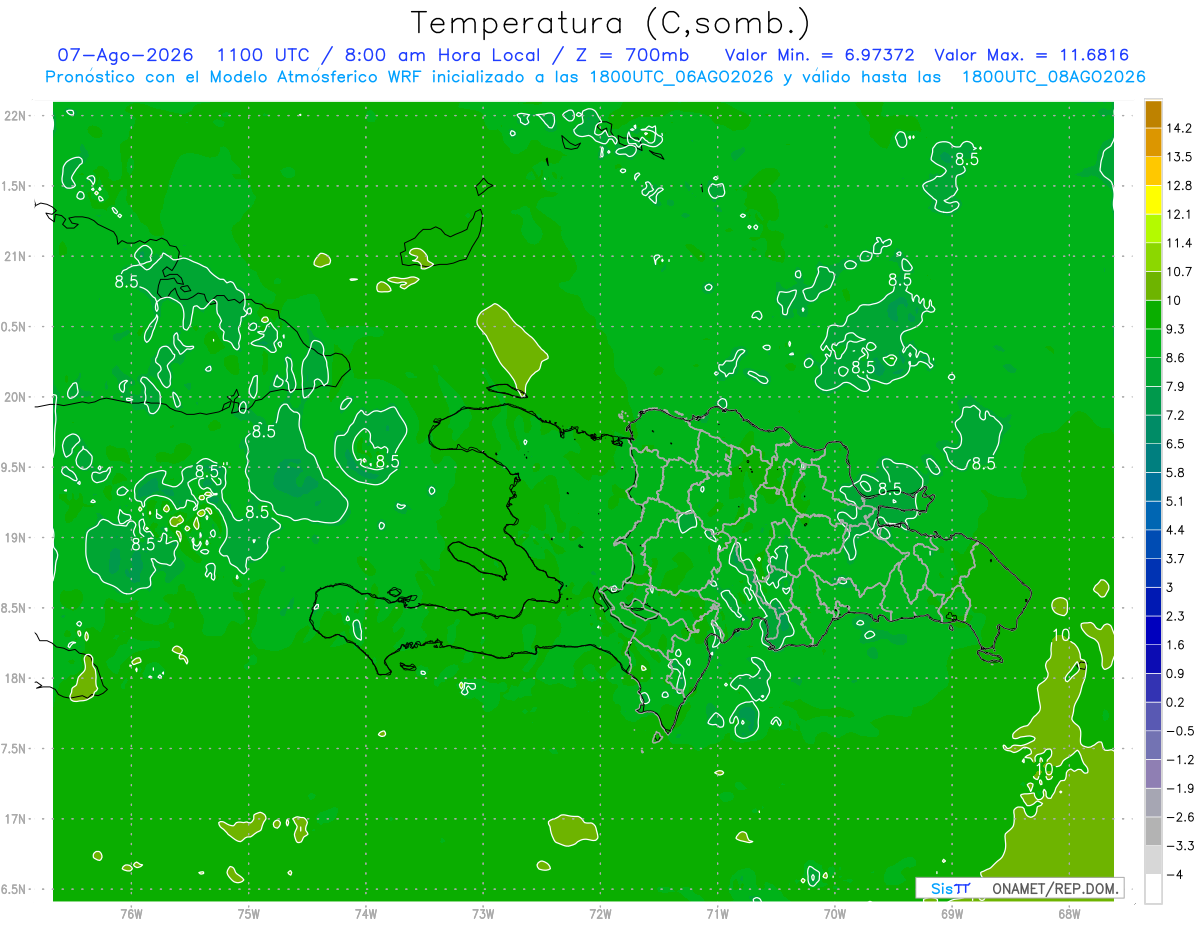Click the 21N latitude axis label
The width and height of the screenshot is (1200, 927).
pyautogui.click(x=16, y=257)
